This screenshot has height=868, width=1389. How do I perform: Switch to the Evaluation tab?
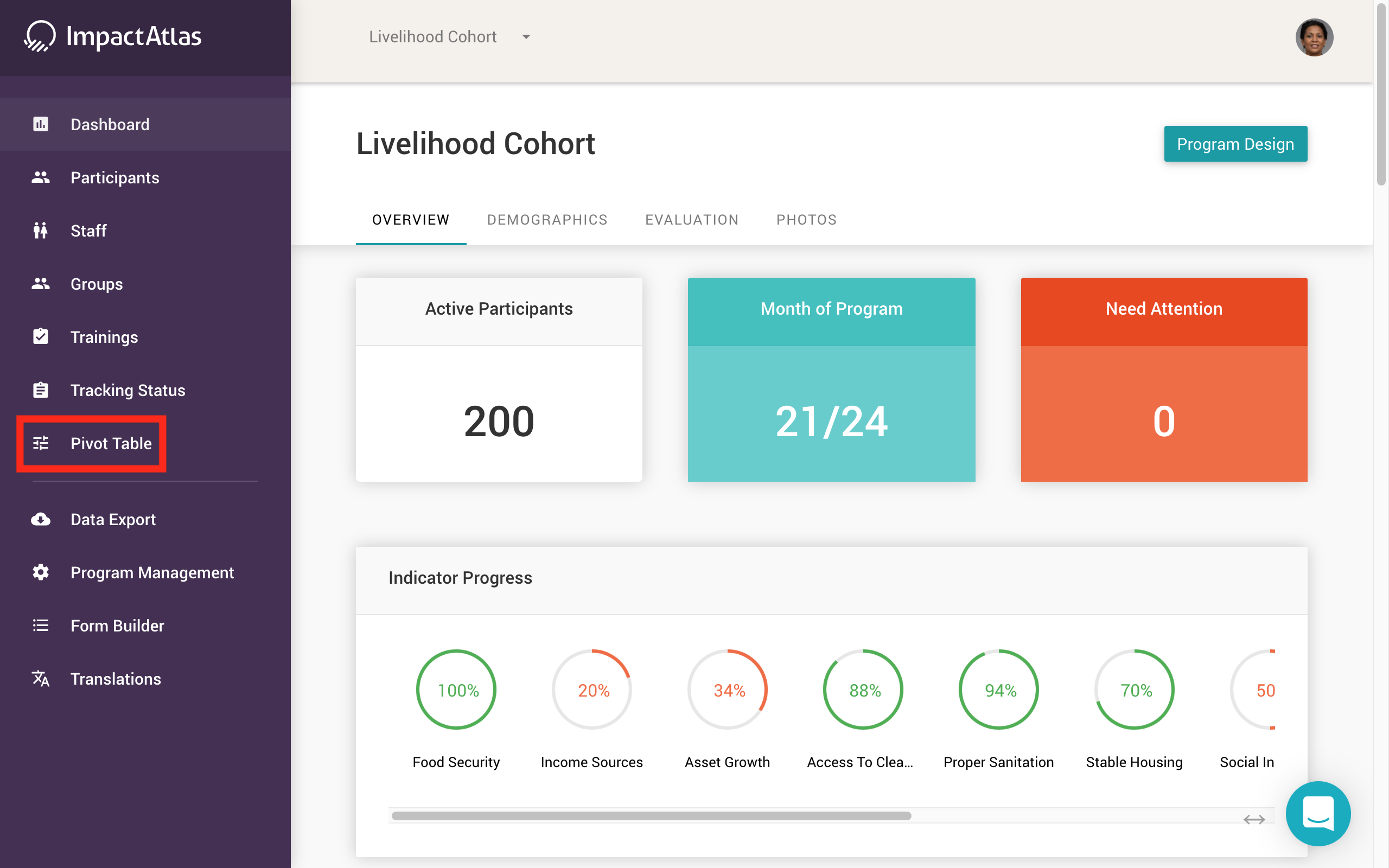tap(692, 220)
